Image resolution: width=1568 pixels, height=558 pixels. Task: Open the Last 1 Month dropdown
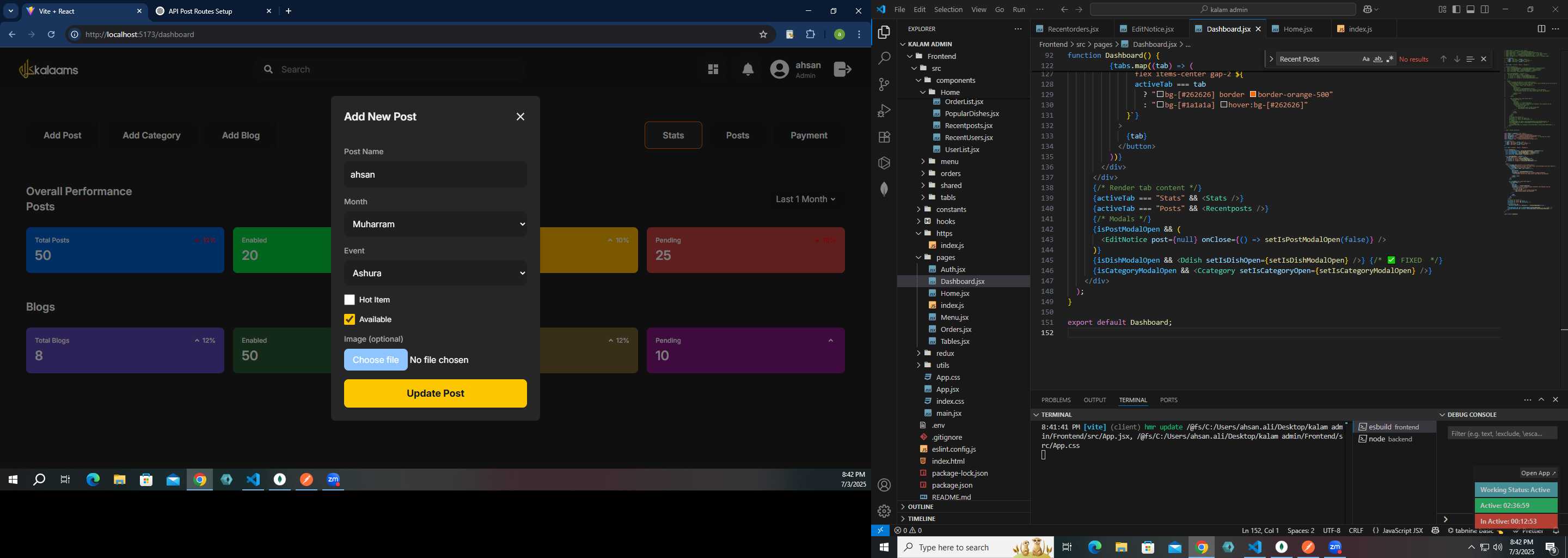click(x=805, y=199)
